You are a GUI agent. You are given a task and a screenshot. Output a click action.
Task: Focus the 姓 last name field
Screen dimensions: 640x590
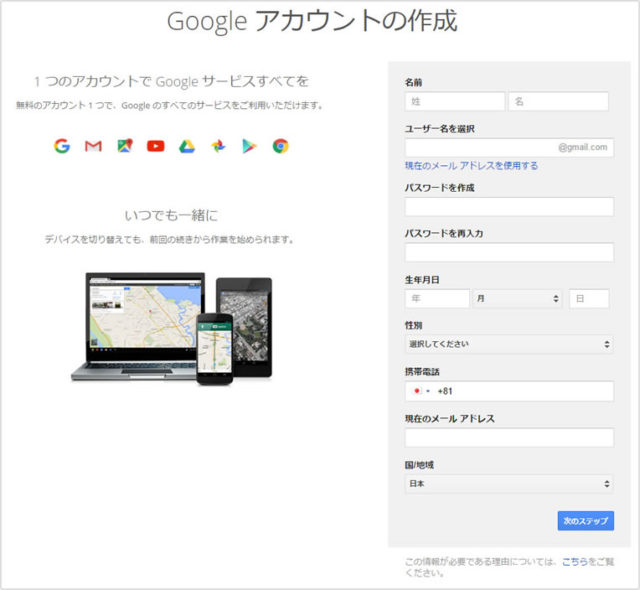click(x=455, y=101)
